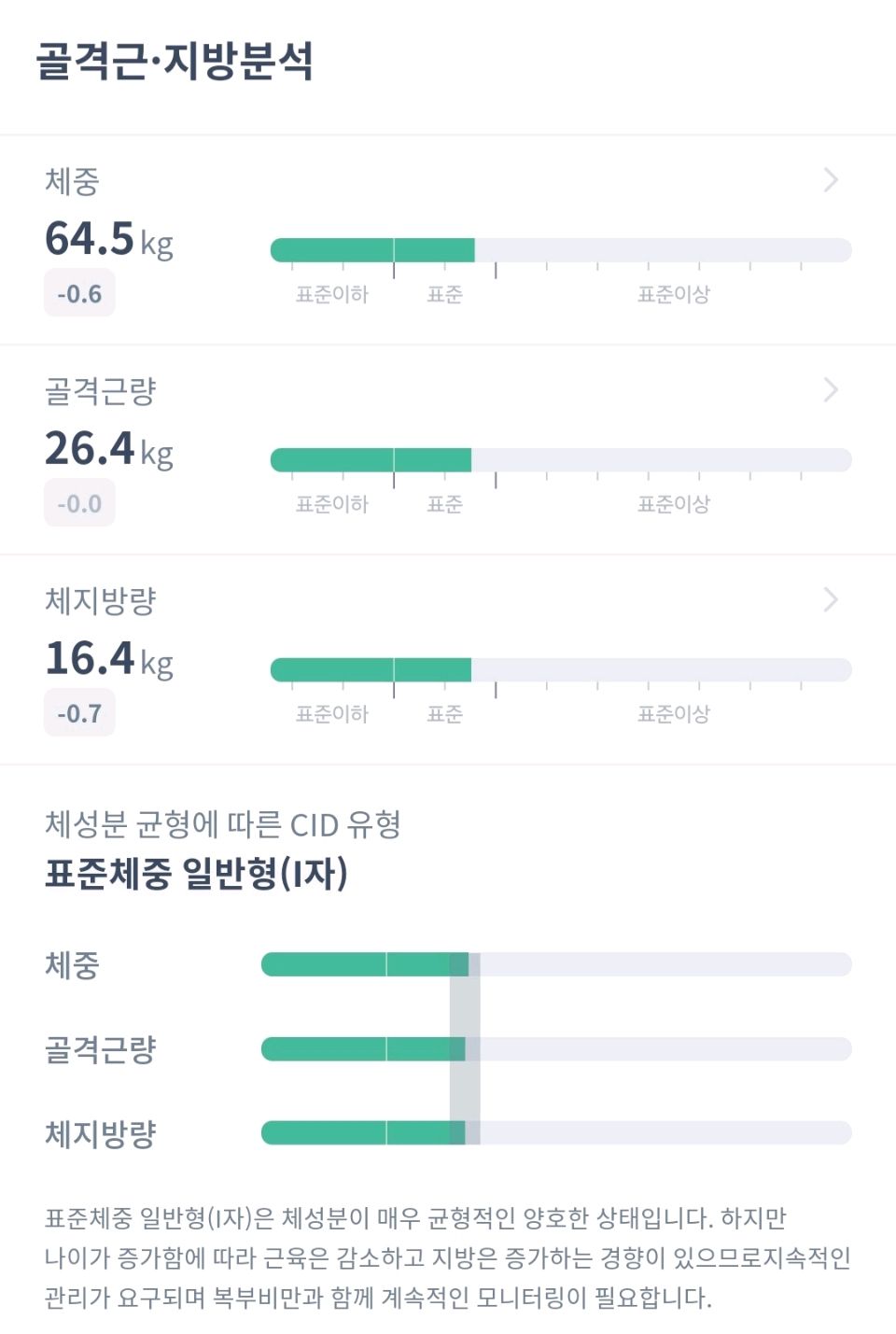Select the 26.4 kg muscle mass value

pos(109,448)
